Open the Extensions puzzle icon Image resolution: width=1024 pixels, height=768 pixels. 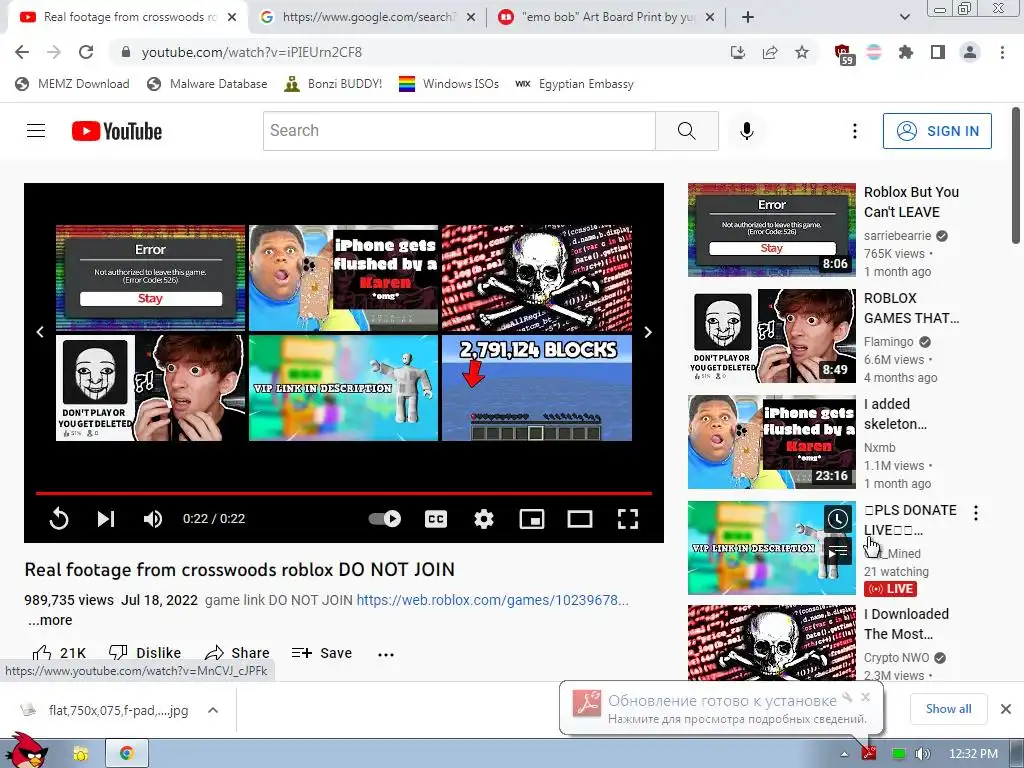click(x=906, y=52)
